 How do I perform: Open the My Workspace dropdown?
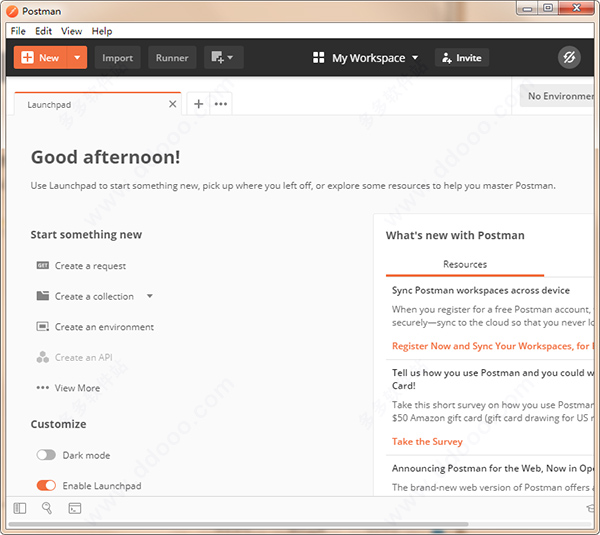pyautogui.click(x=366, y=58)
